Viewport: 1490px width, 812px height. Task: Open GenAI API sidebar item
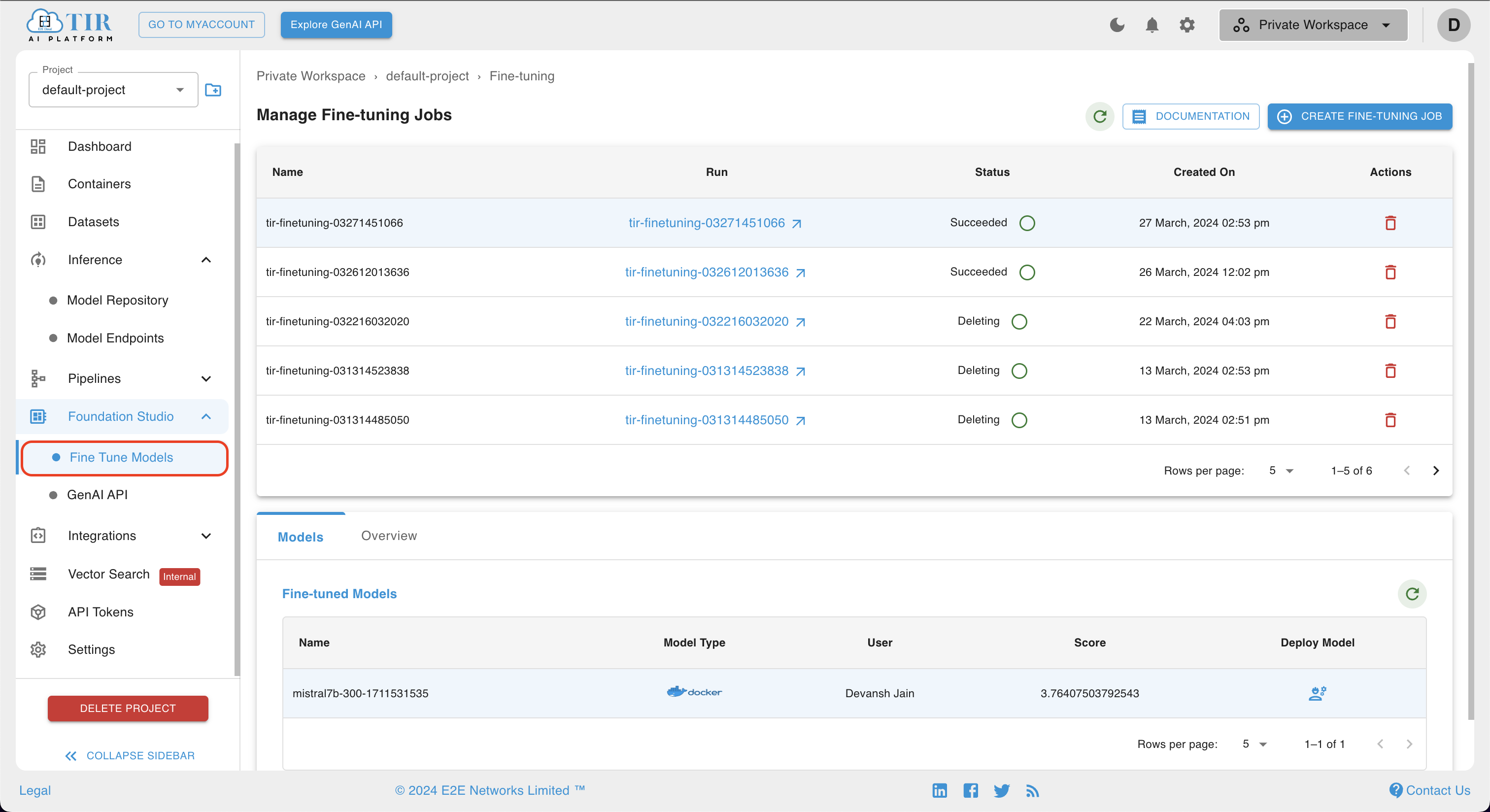click(x=97, y=495)
